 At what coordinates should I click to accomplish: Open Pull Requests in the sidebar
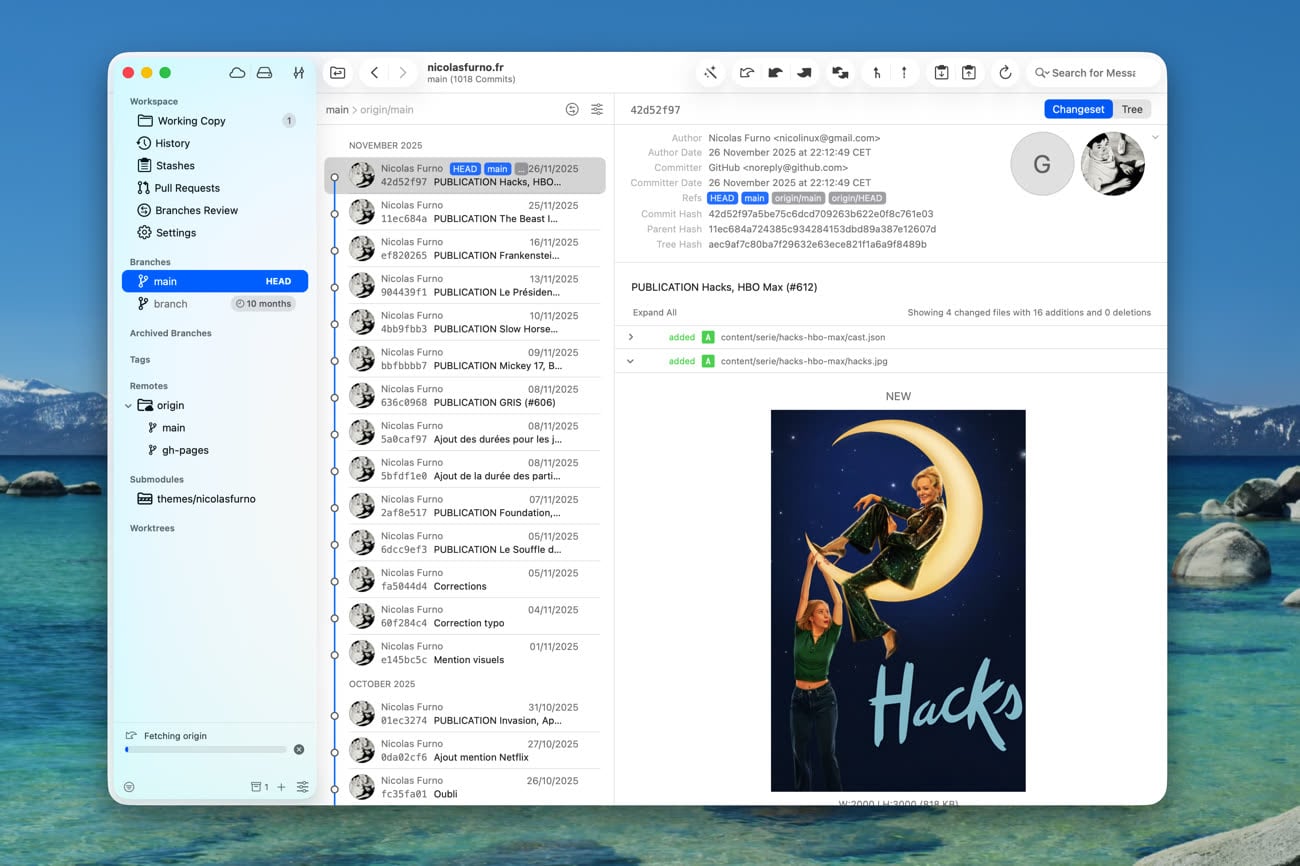click(186, 188)
